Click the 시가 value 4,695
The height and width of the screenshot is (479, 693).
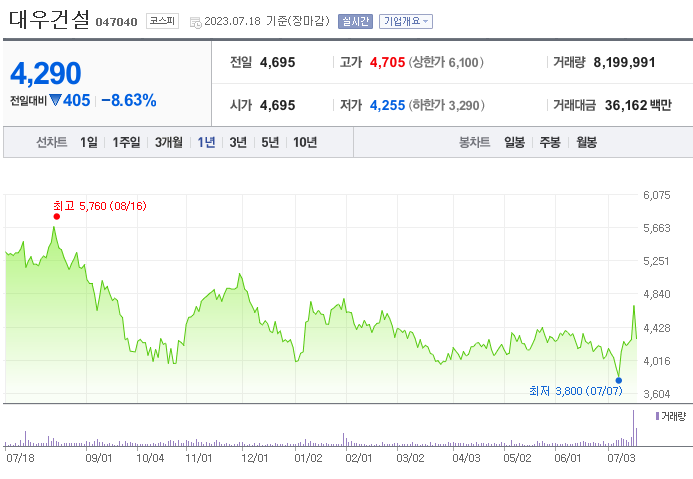click(278, 106)
